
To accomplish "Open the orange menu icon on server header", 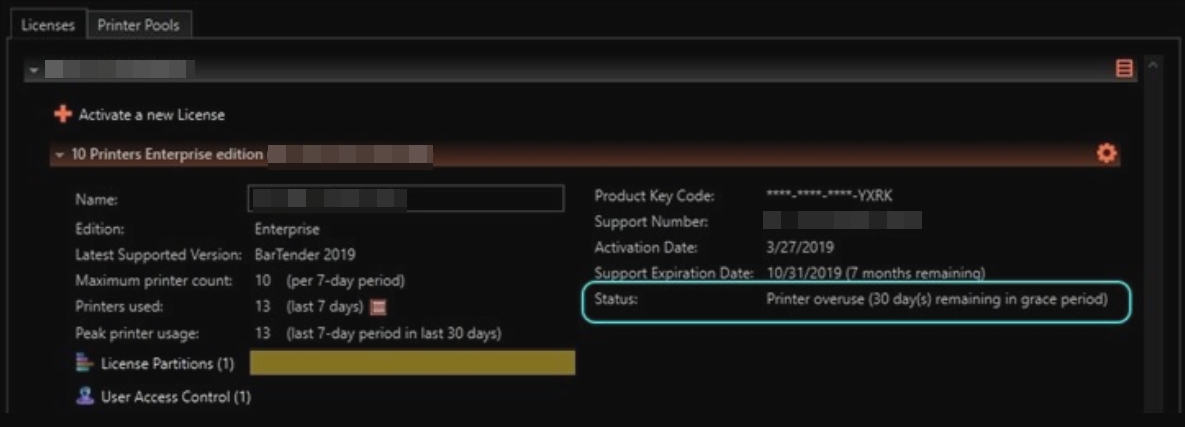I will tap(1125, 69).
